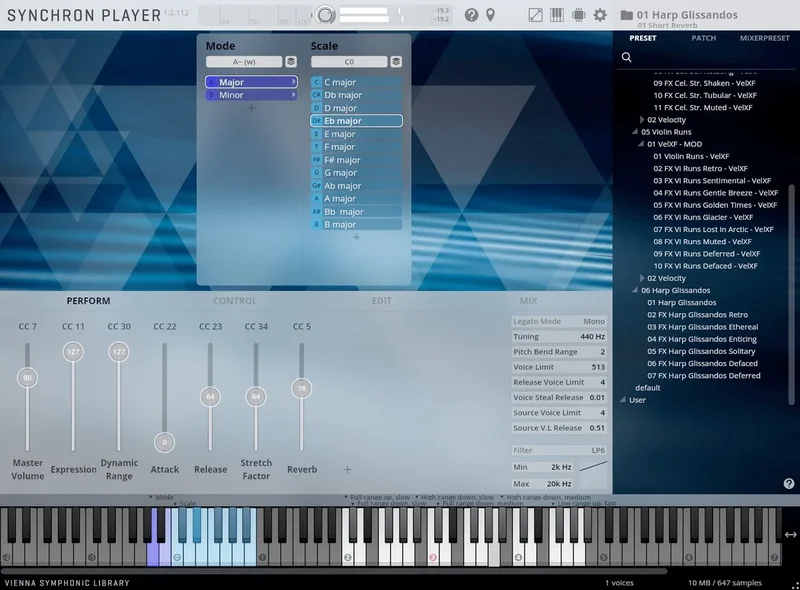Image resolution: width=800 pixels, height=590 pixels.
Task: Open the Legato Mode Mono dropdown
Action: [559, 322]
